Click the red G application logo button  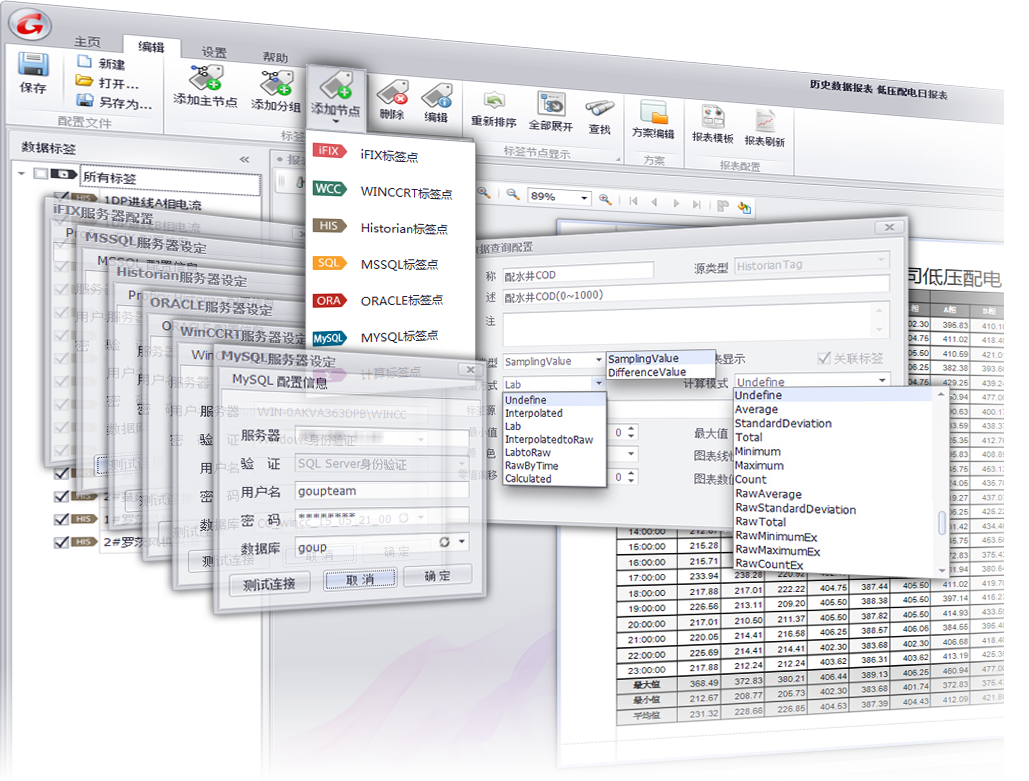[x=30, y=24]
